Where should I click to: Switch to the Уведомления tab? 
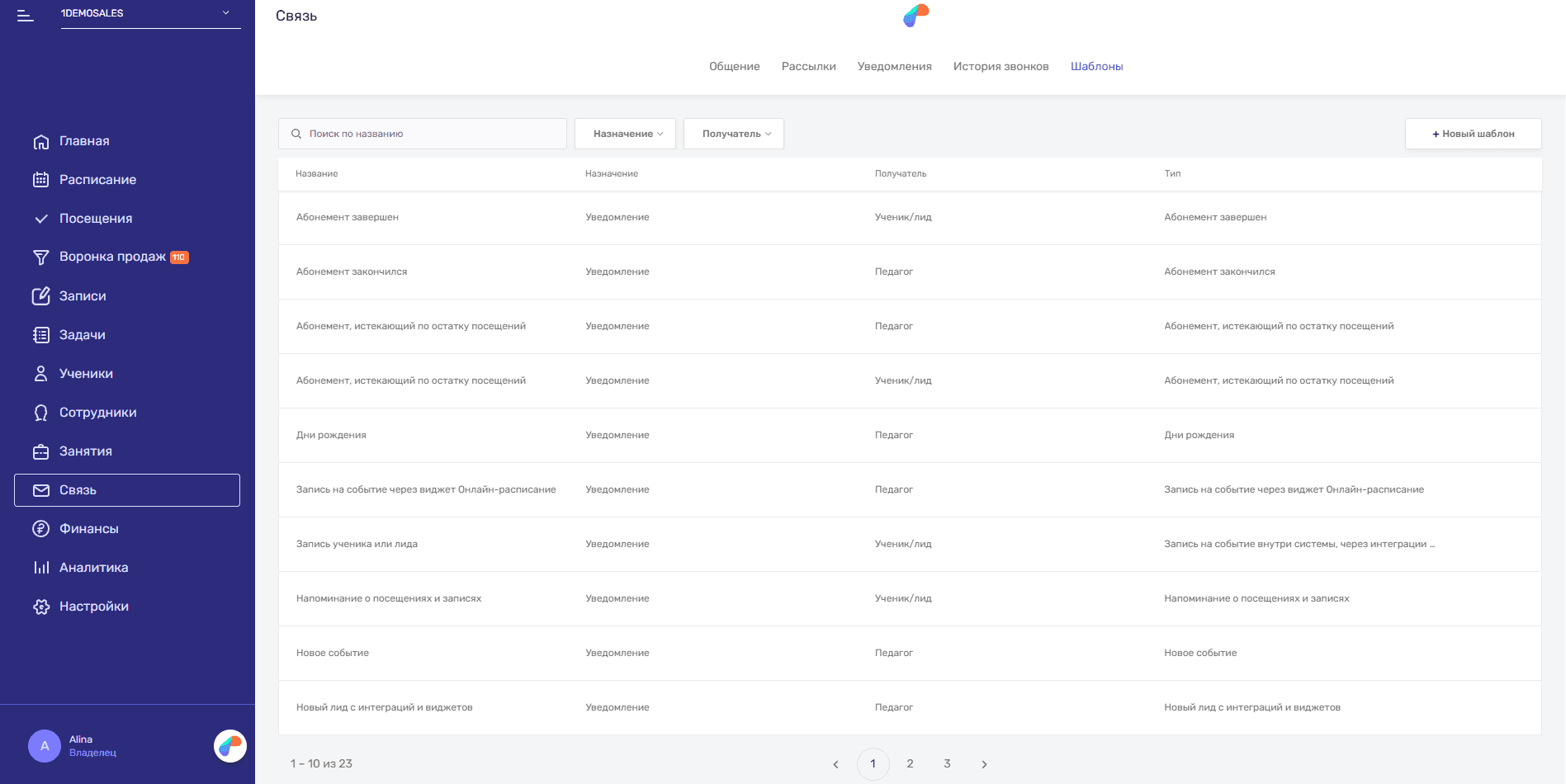(895, 66)
